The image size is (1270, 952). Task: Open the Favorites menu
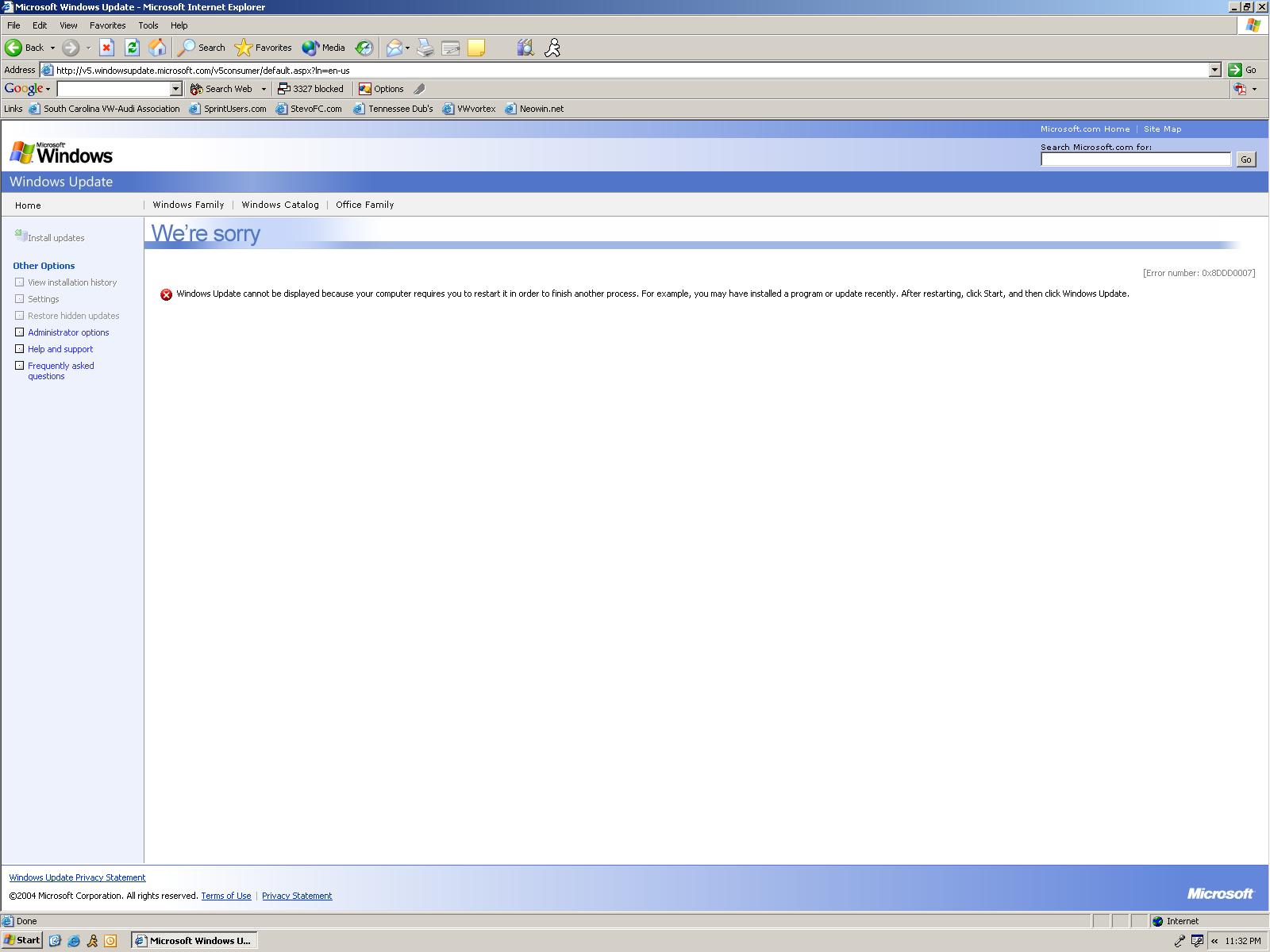pyautogui.click(x=107, y=25)
